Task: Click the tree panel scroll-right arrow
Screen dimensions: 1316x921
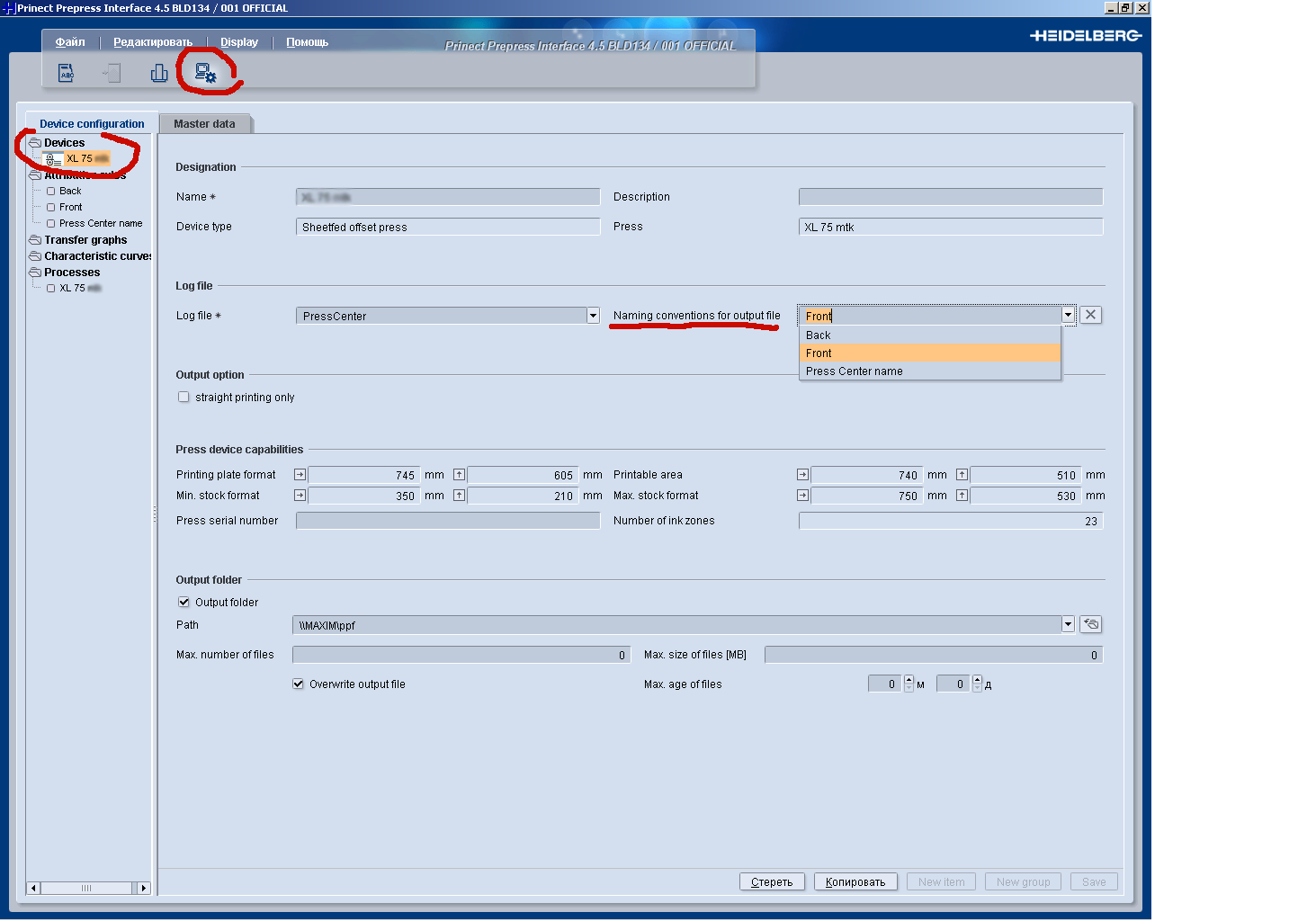Action: pyautogui.click(x=143, y=888)
